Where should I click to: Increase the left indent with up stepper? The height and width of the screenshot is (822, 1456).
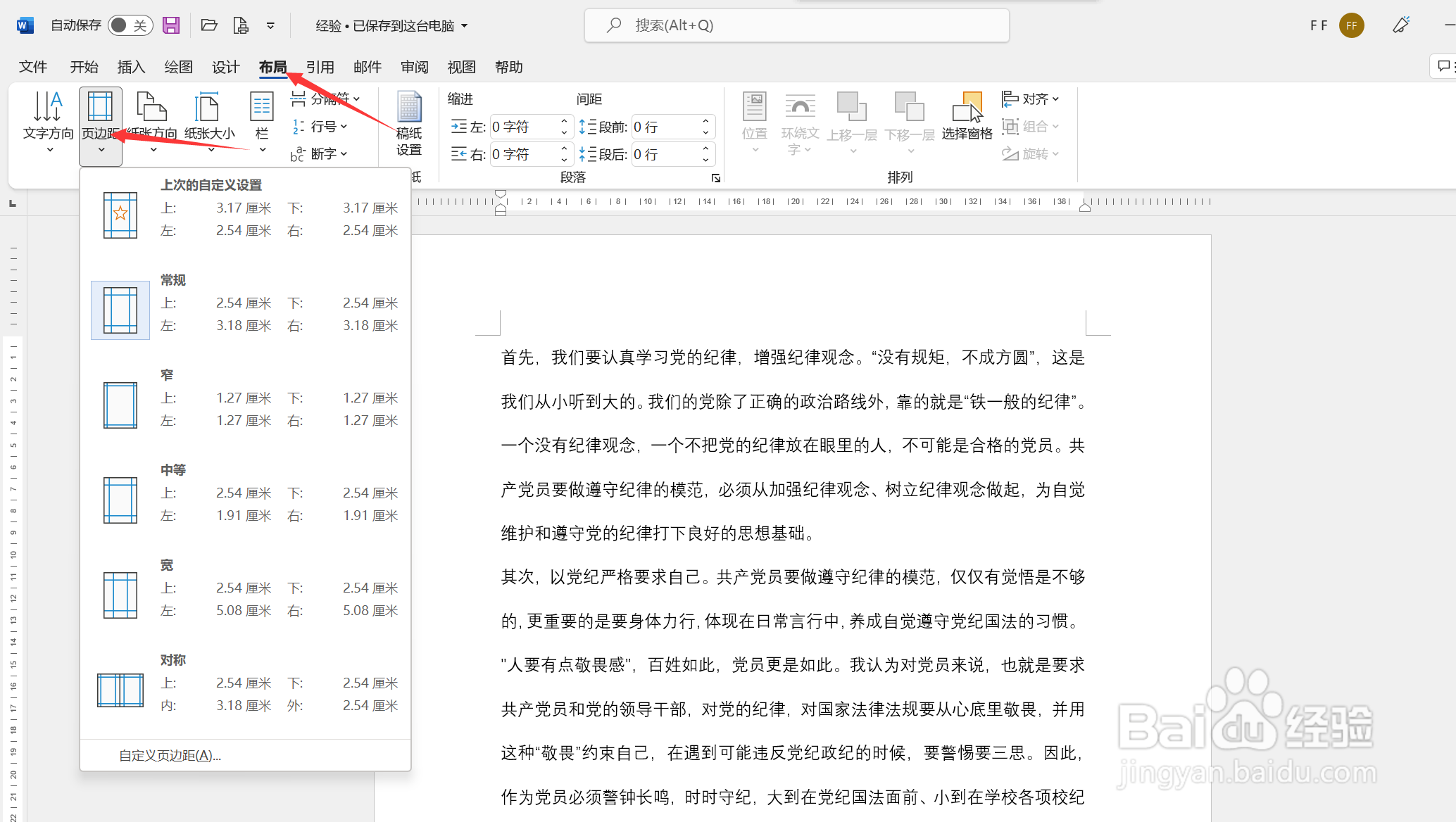pyautogui.click(x=564, y=122)
